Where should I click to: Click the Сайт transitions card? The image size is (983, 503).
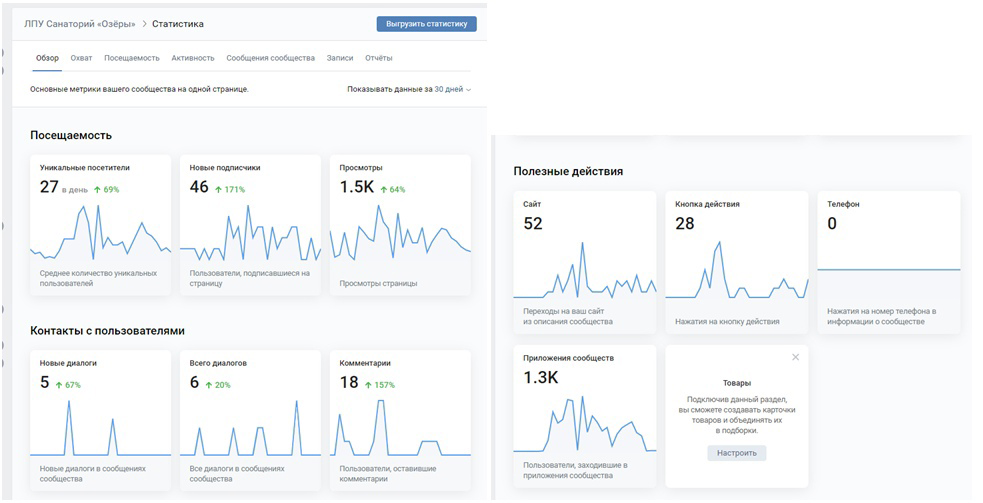[585, 262]
